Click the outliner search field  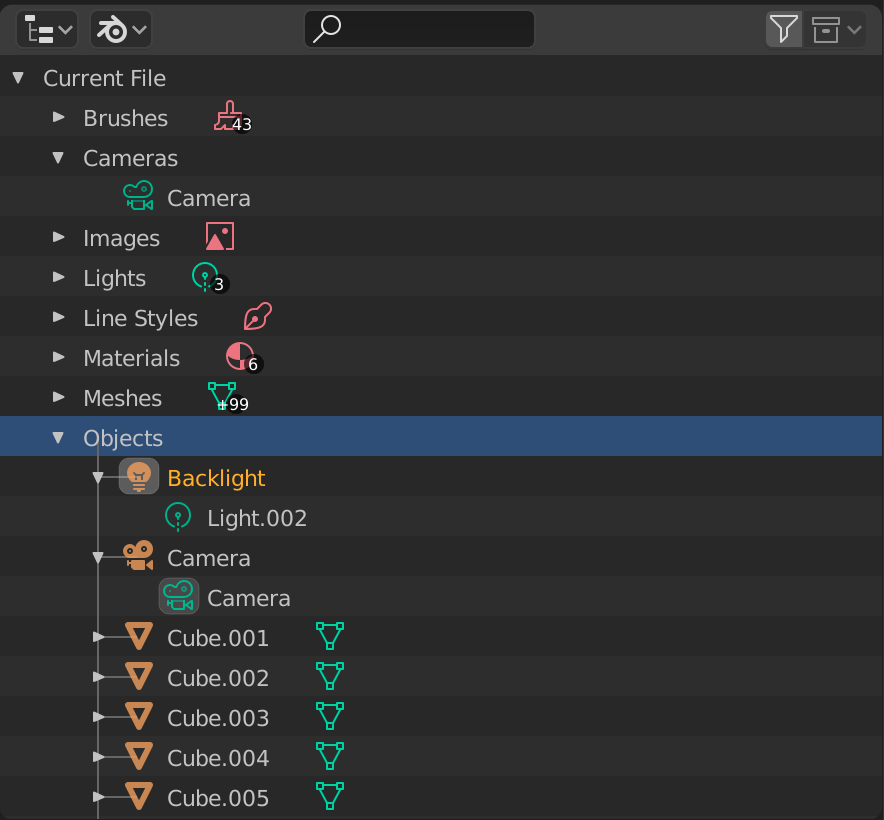[x=419, y=29]
